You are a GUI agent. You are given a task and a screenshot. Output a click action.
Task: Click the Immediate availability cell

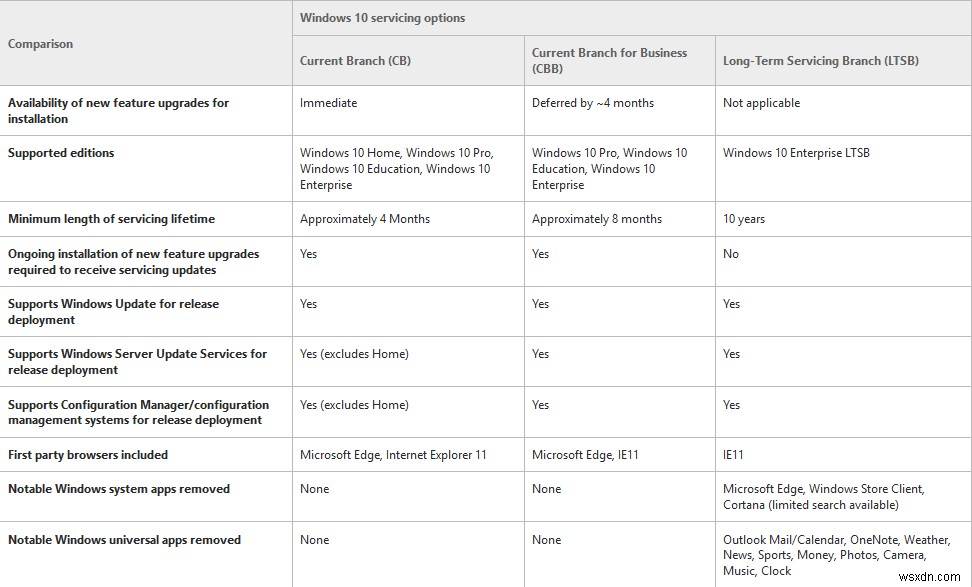(x=328, y=103)
